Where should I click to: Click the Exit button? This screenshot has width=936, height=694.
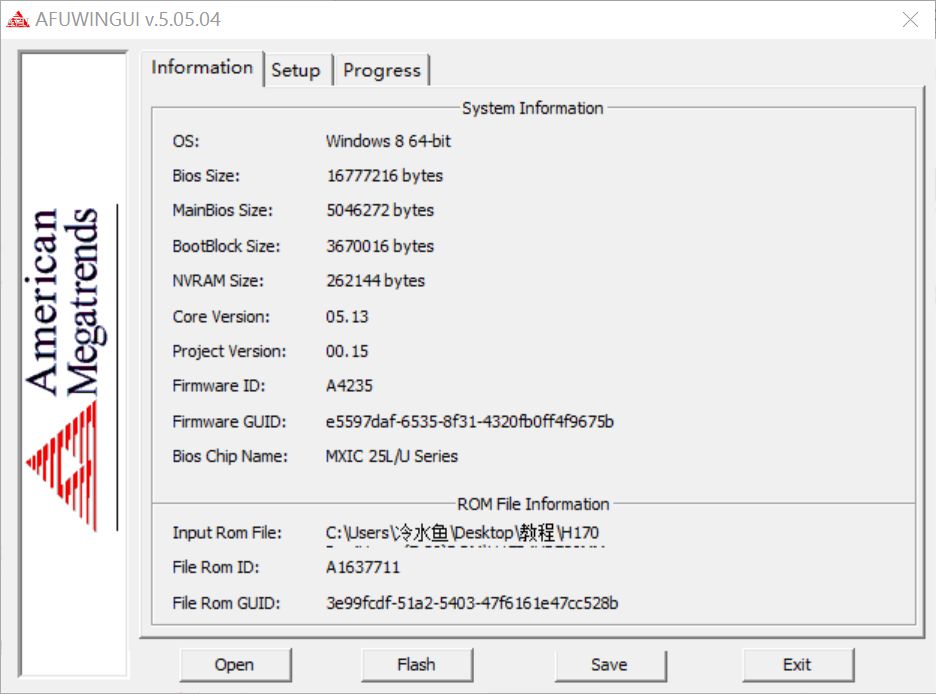798,665
